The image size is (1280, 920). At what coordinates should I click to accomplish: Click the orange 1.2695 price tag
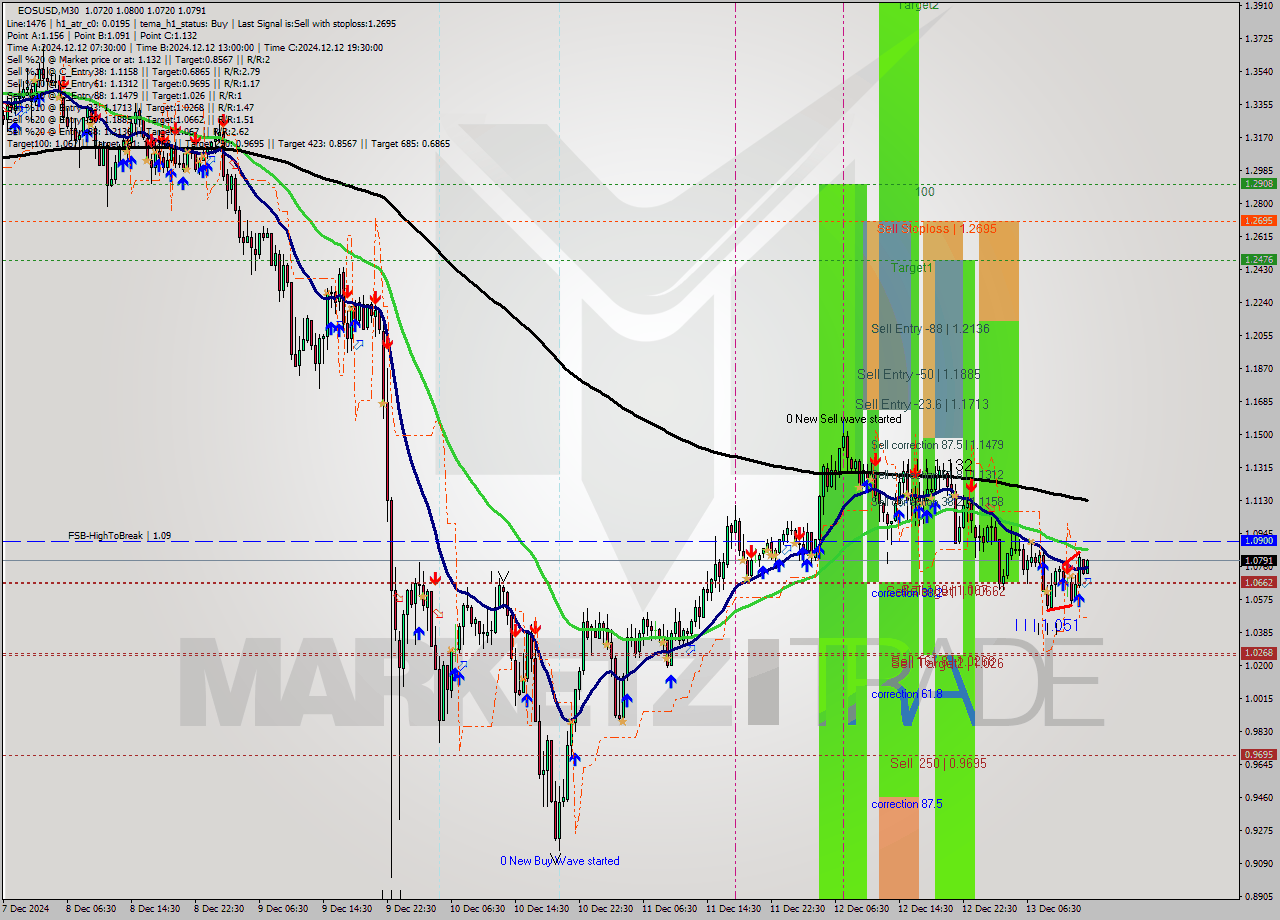coord(1258,220)
